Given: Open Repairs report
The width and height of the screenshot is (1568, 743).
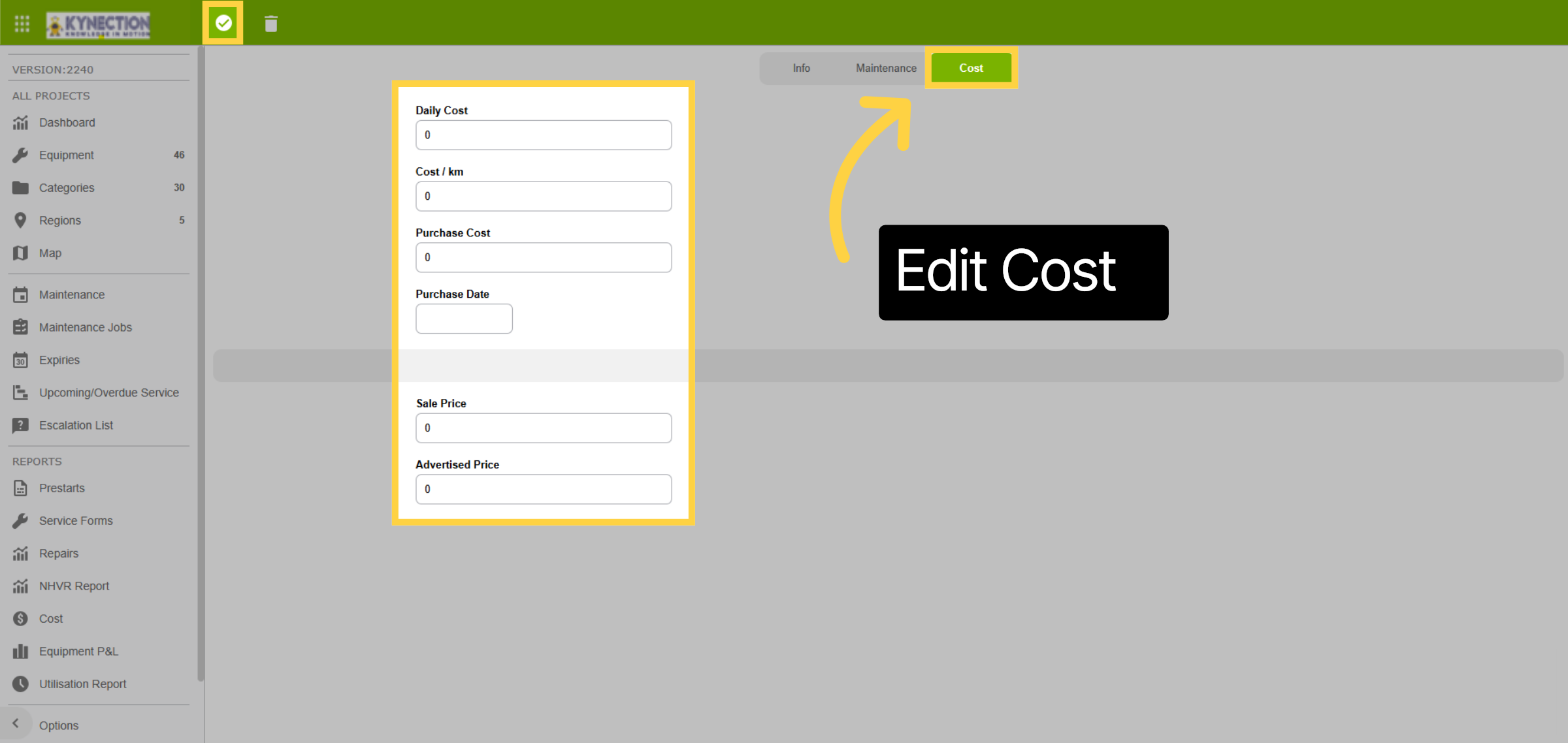Looking at the screenshot, I should (x=59, y=554).
